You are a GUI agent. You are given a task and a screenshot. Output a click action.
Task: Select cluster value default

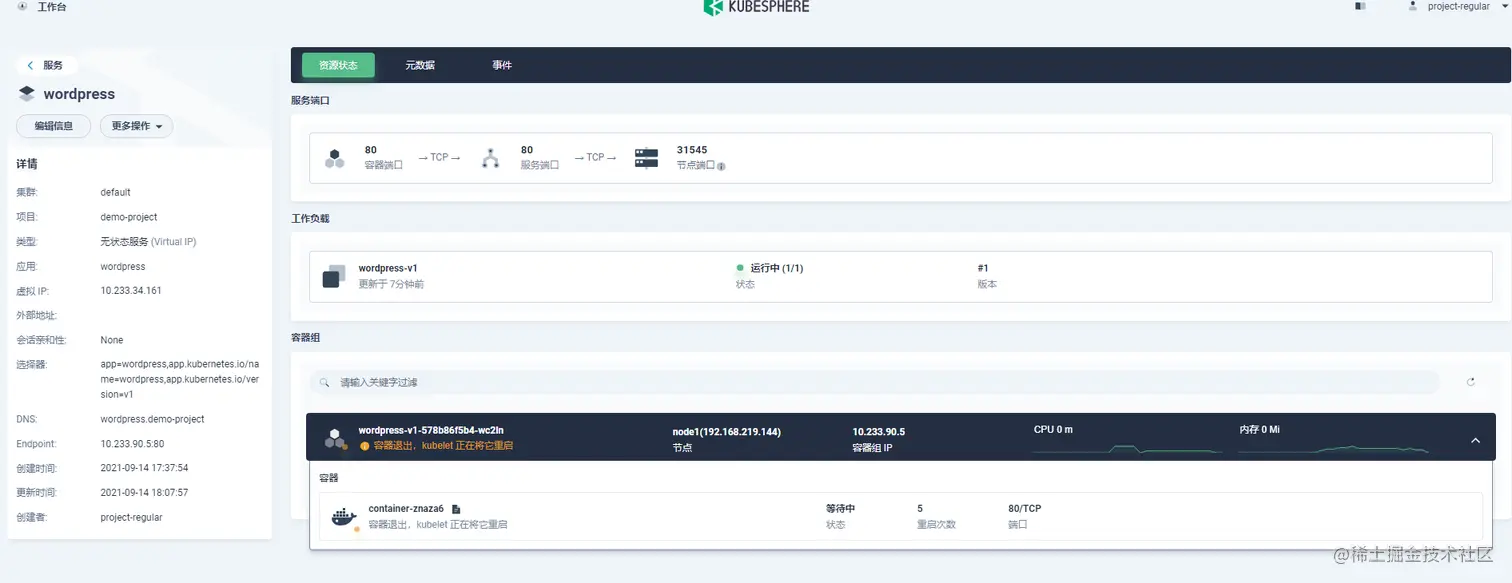point(116,192)
